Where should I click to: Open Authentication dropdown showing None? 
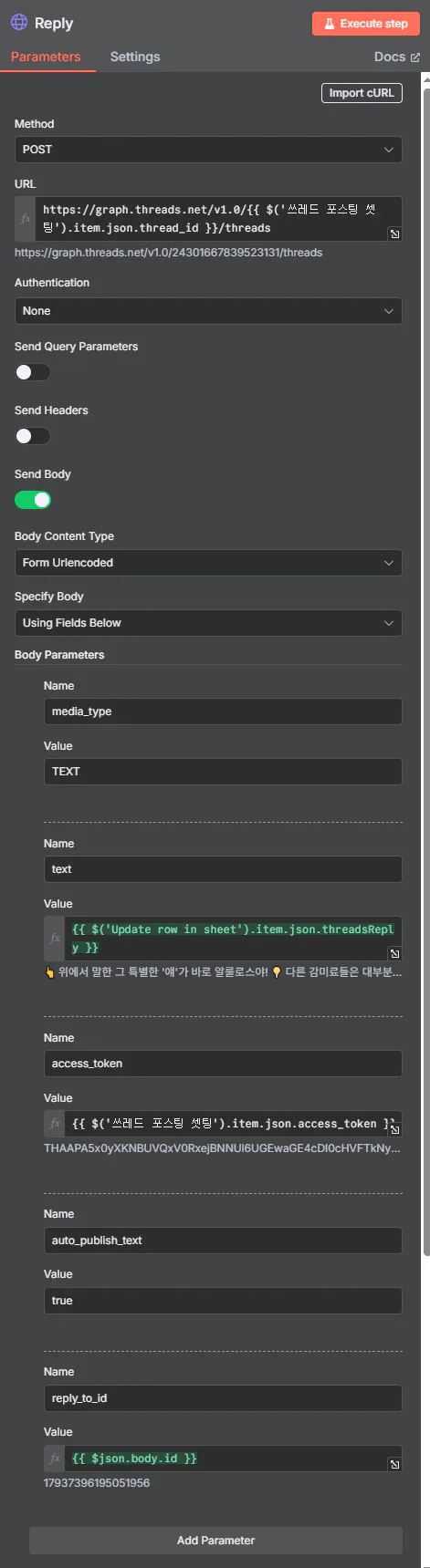208,311
